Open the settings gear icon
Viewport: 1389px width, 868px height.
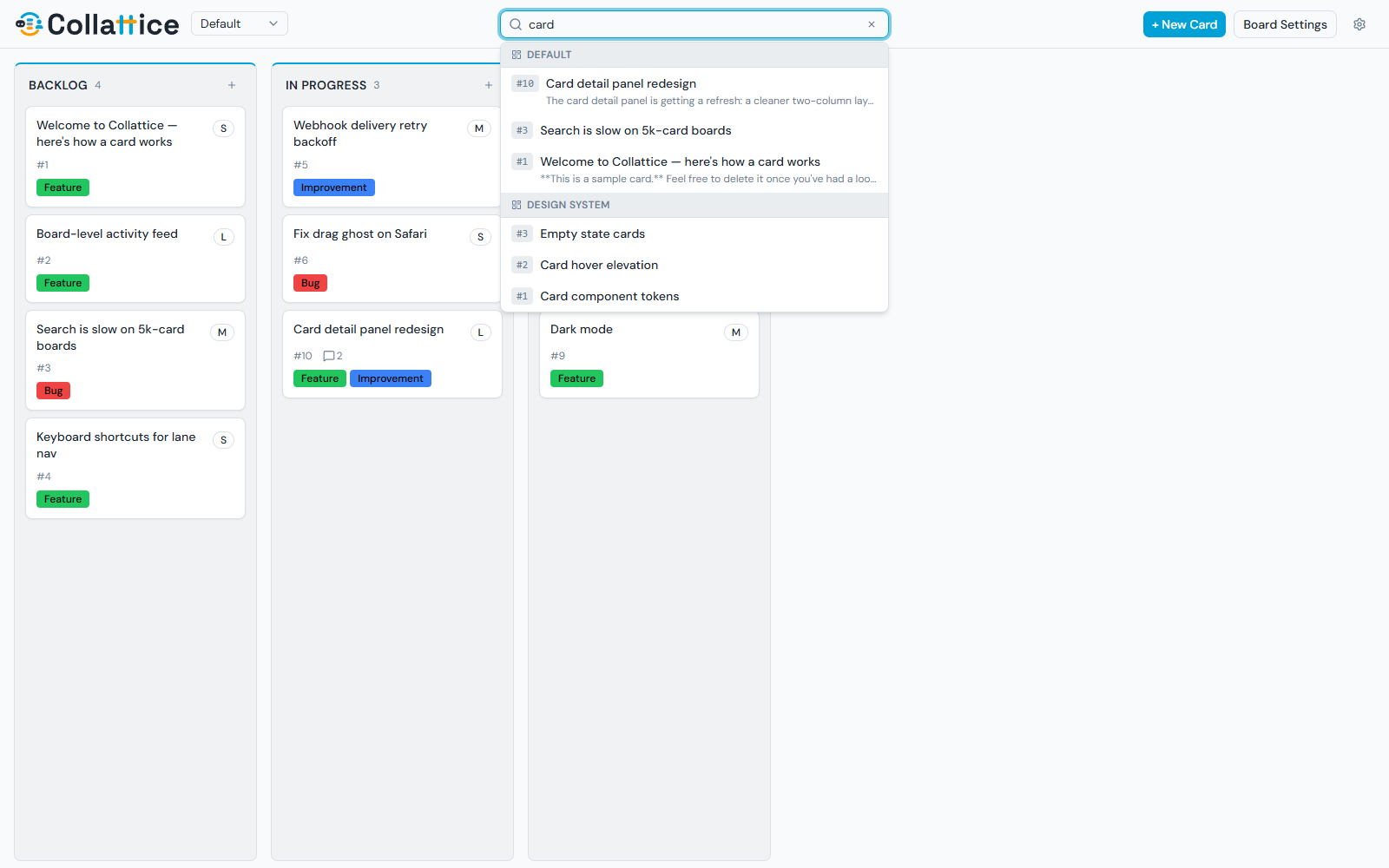tap(1359, 24)
